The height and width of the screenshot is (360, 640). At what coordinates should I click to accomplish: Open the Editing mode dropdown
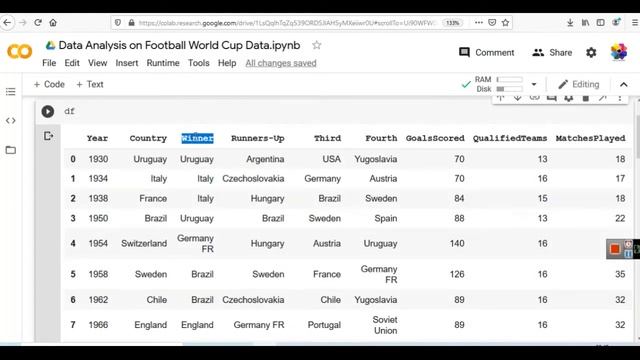click(579, 84)
